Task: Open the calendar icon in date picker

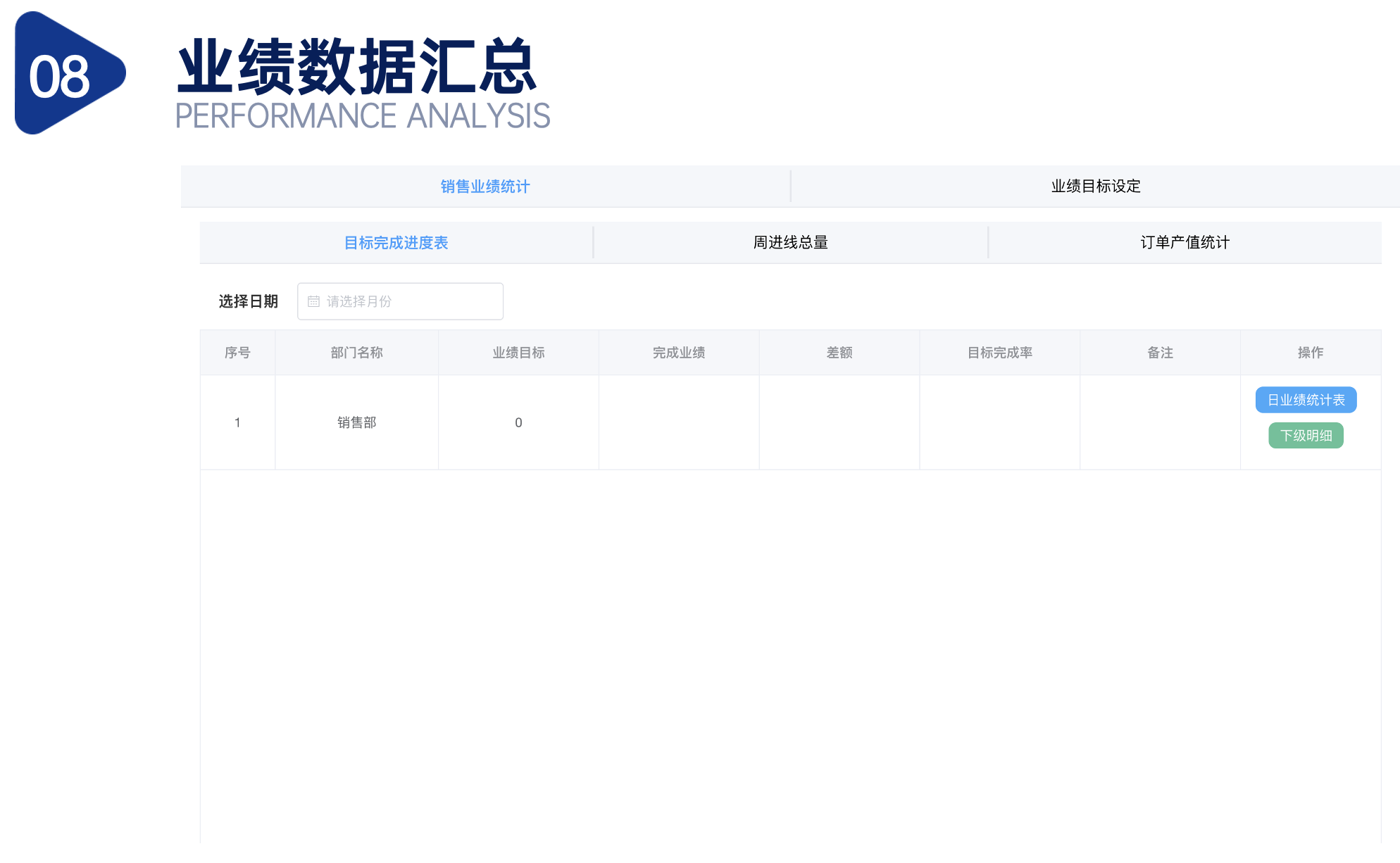Action: tap(315, 301)
